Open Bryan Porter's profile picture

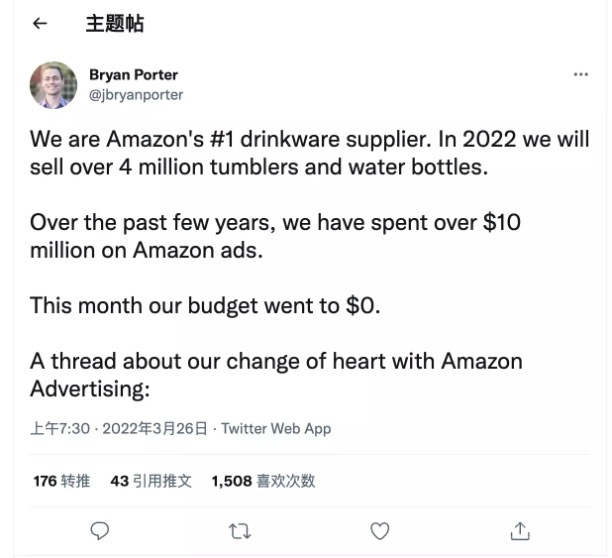[53, 85]
